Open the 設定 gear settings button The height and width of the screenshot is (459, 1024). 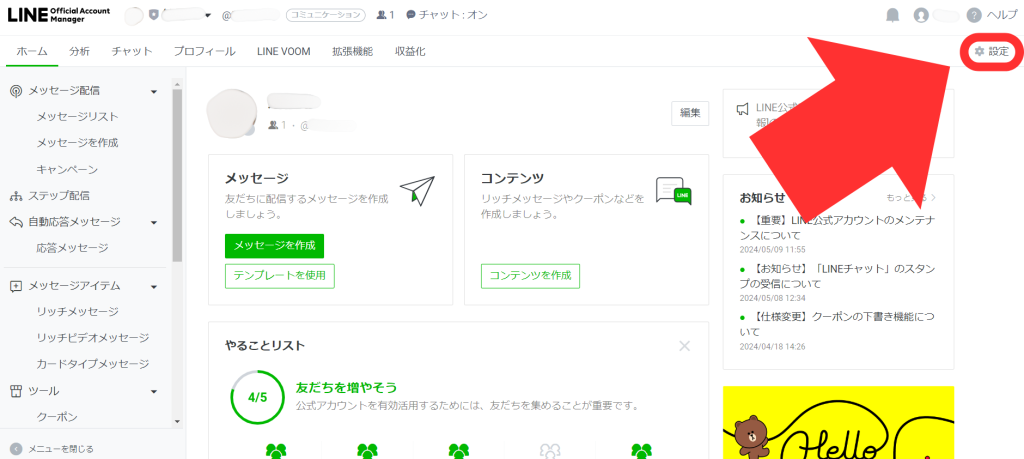[x=991, y=52]
